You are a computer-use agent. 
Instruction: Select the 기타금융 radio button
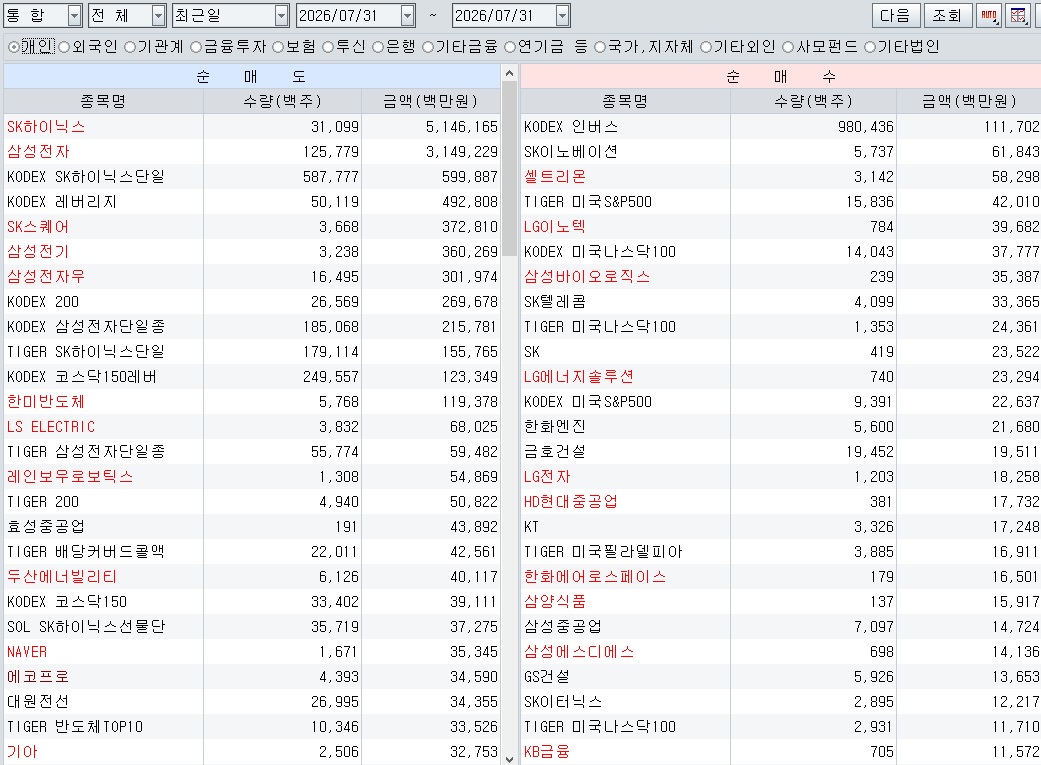[x=428, y=47]
